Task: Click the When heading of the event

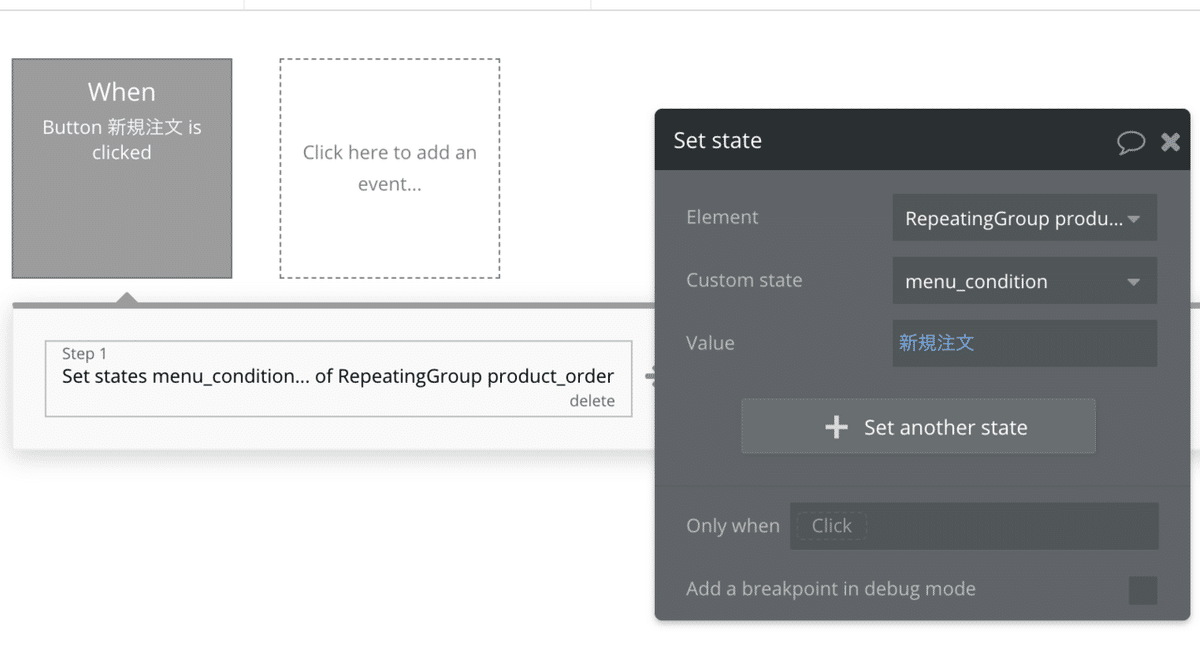Action: [x=121, y=92]
